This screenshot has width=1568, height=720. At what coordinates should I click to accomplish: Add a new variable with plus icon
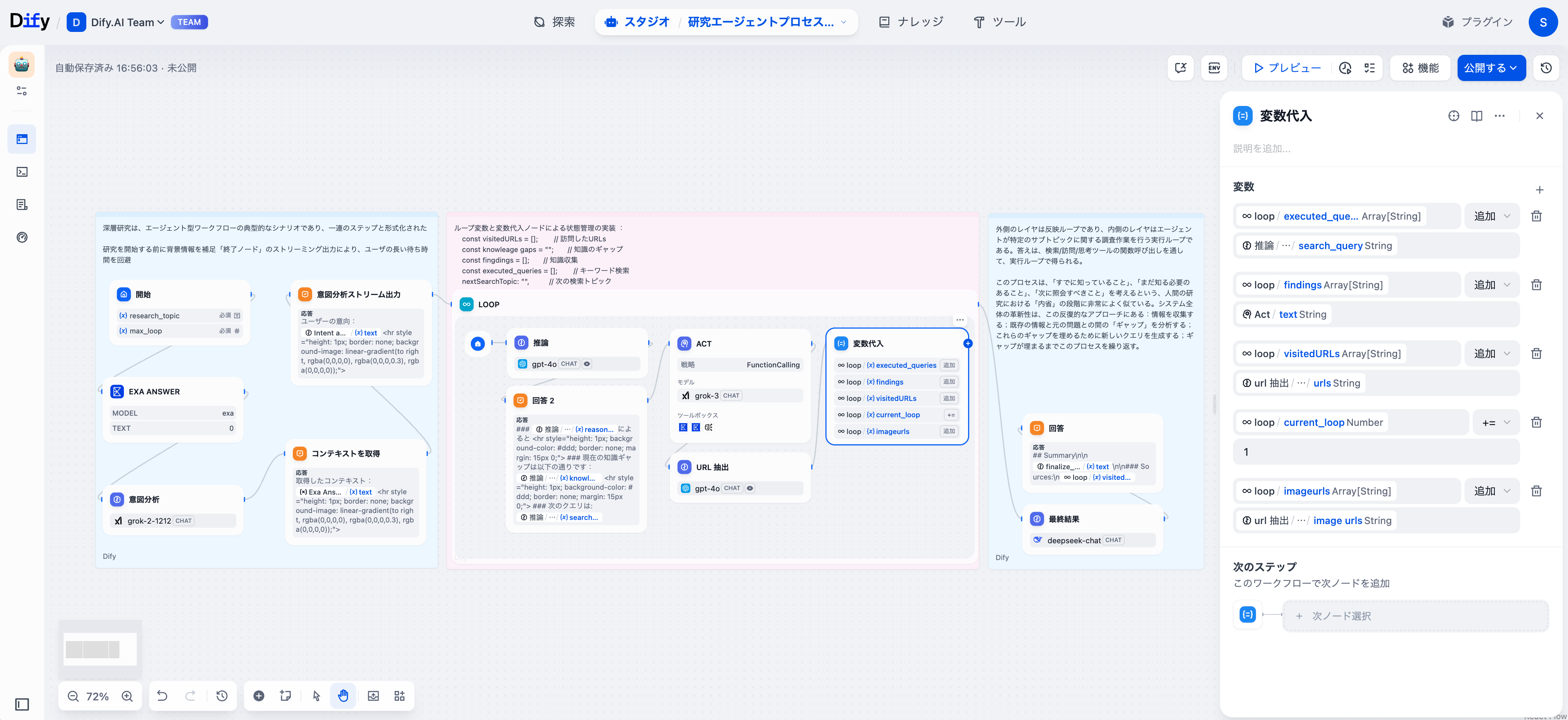pyautogui.click(x=1539, y=190)
